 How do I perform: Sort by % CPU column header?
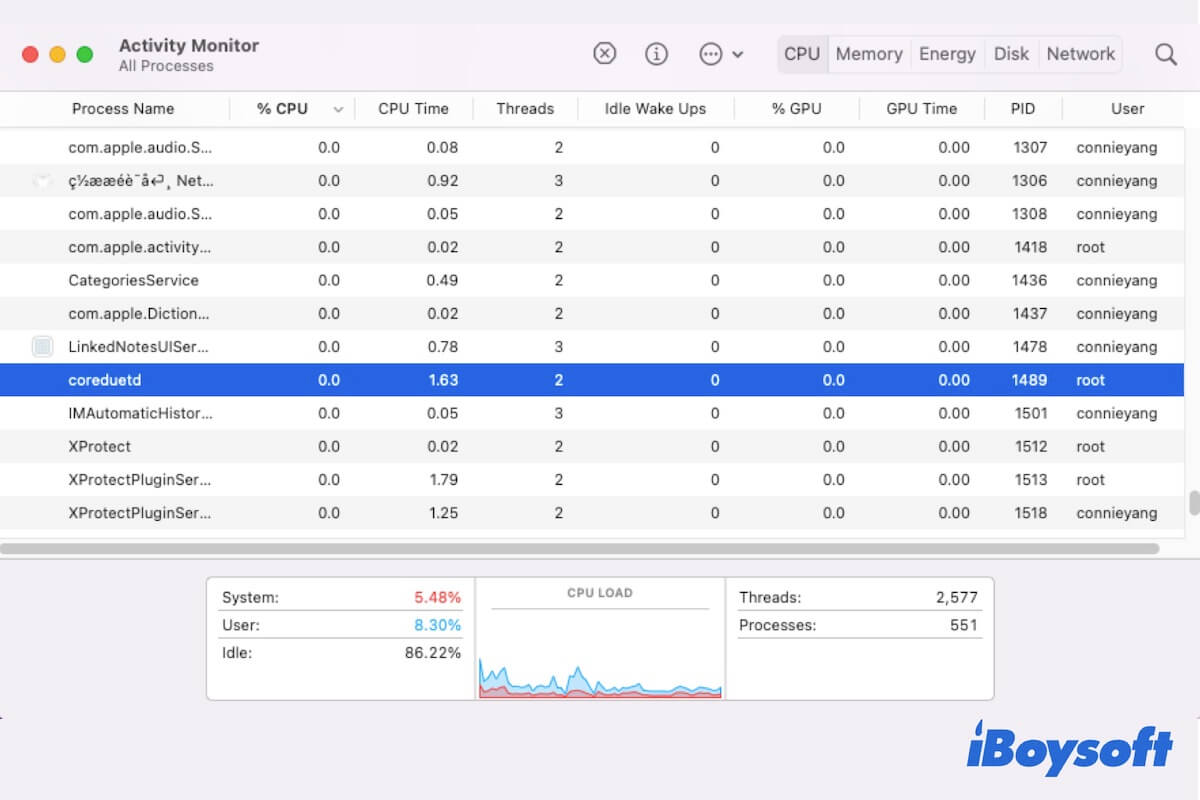coord(282,108)
